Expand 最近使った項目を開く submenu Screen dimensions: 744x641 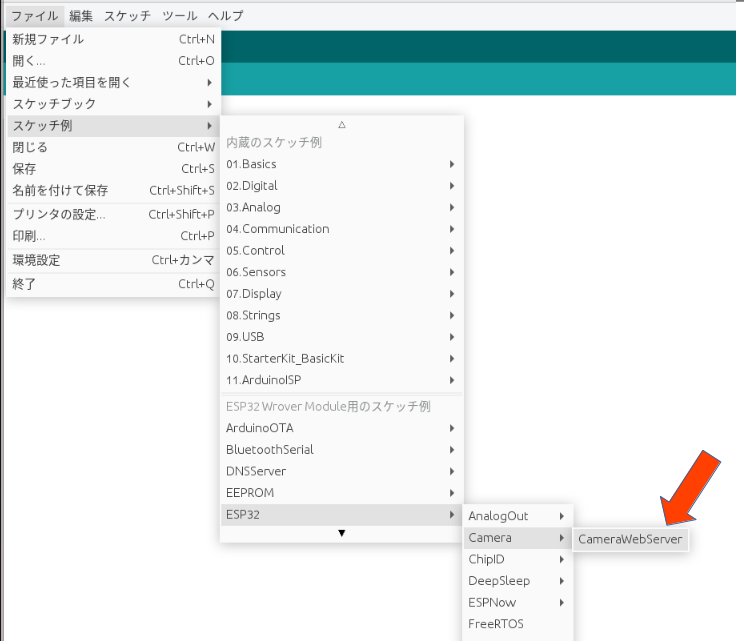113,83
